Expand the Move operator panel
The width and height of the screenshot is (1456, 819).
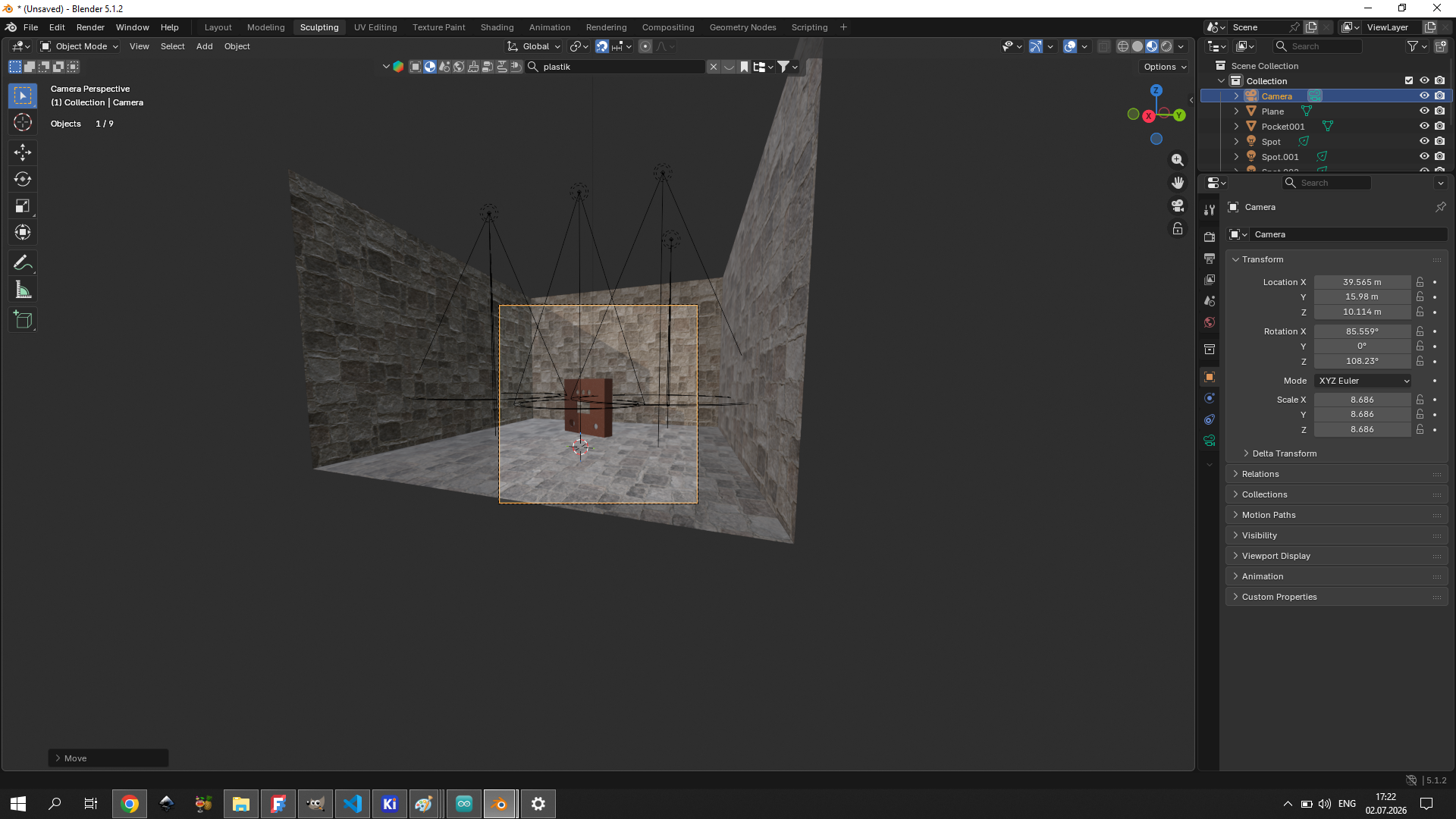point(108,758)
